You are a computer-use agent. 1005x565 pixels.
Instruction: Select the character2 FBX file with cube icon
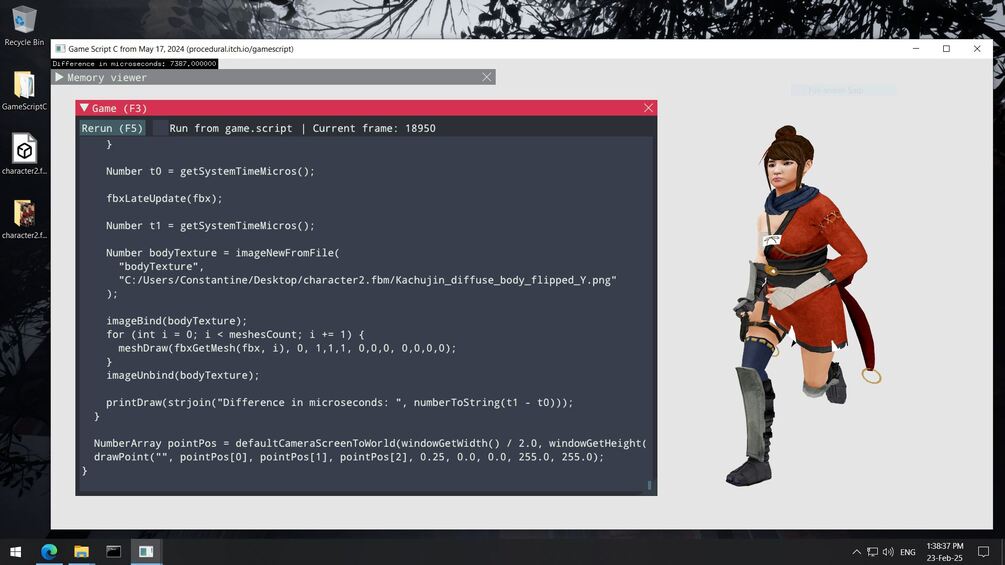pos(24,154)
